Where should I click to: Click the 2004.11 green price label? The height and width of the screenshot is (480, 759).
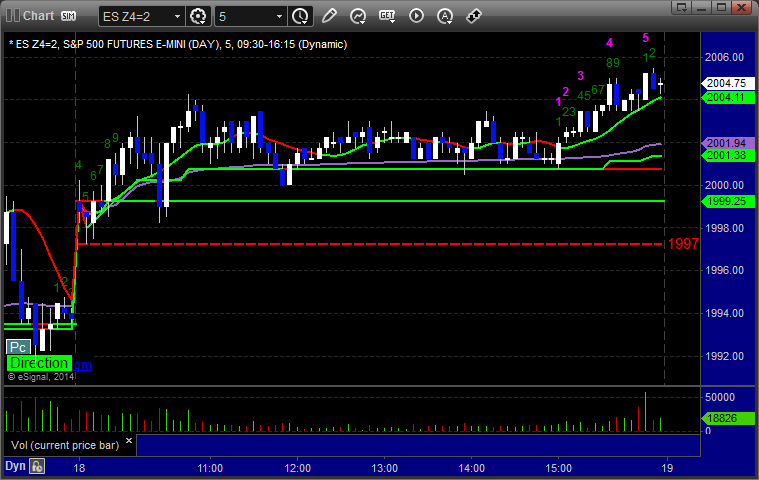pos(728,97)
